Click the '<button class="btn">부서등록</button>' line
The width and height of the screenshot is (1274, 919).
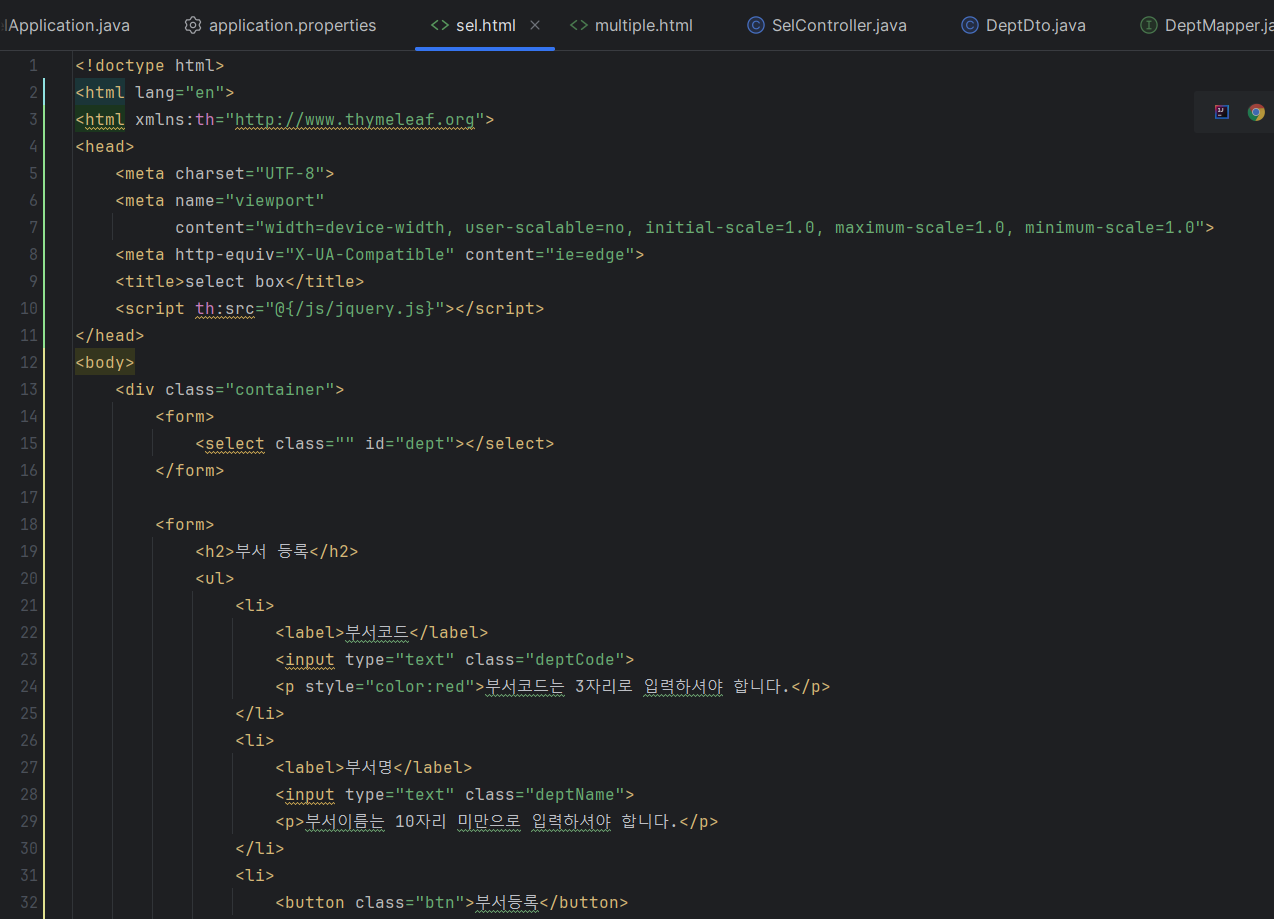[452, 903]
